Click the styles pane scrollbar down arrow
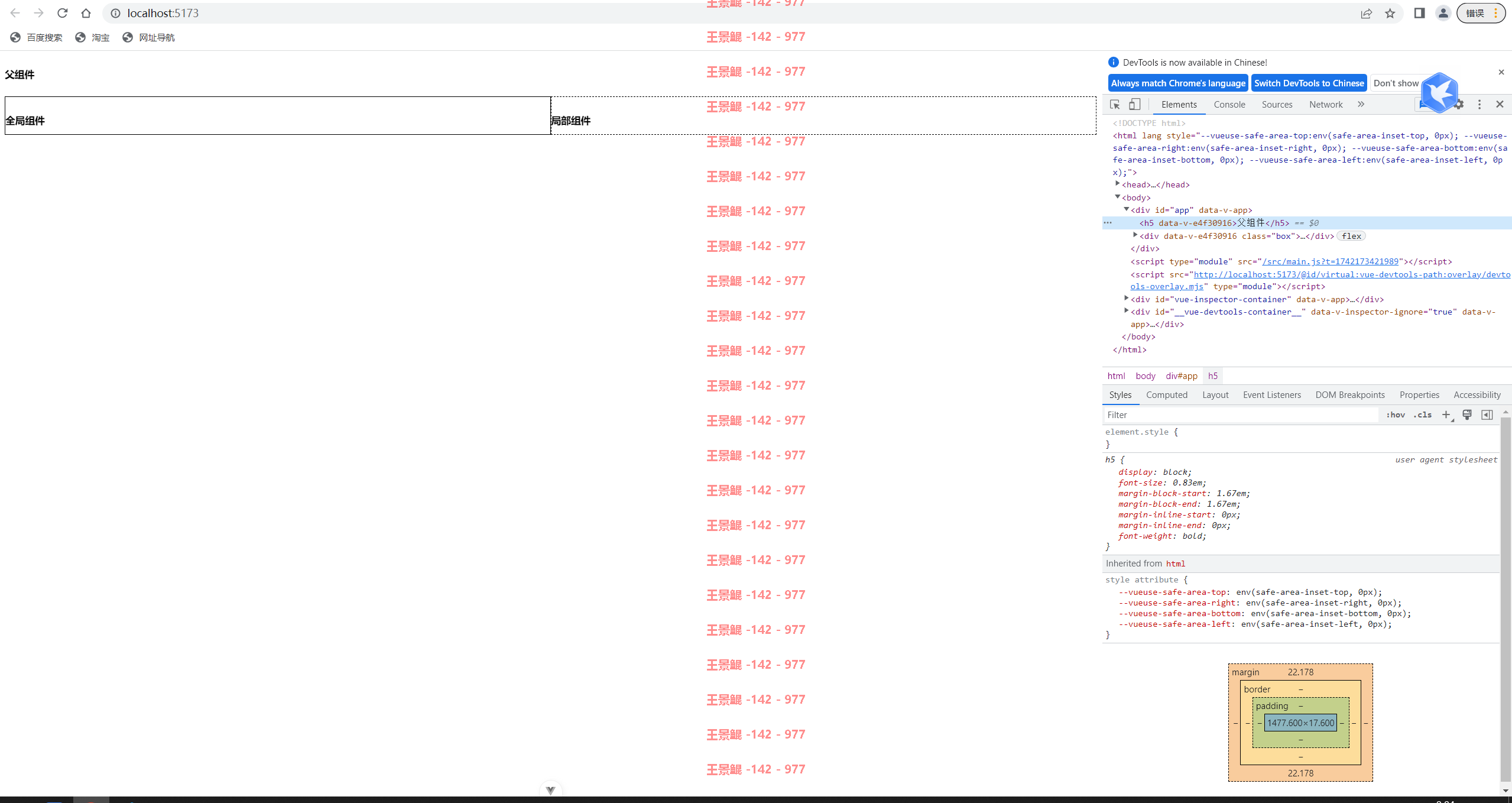Viewport: 1512px width, 803px height. tap(1505, 791)
